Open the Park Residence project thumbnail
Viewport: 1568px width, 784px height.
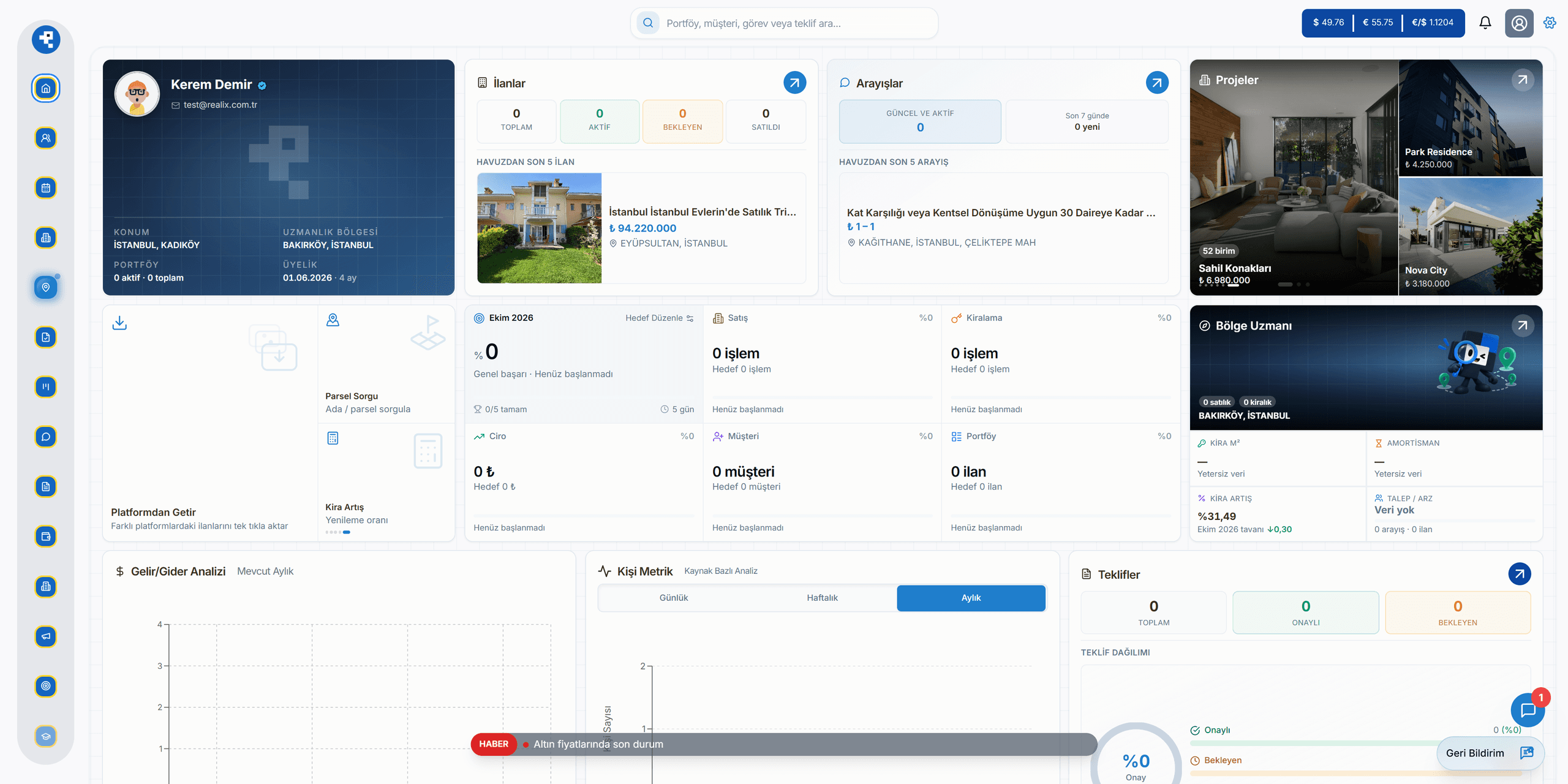click(x=1471, y=118)
